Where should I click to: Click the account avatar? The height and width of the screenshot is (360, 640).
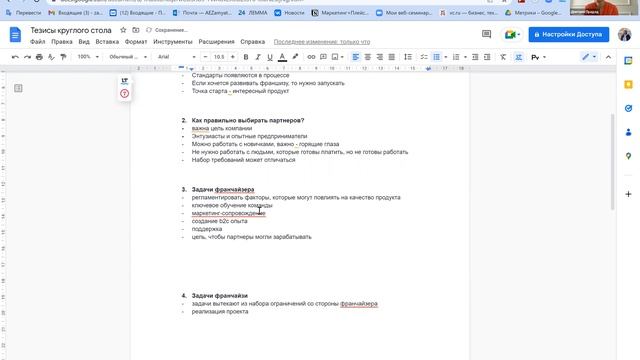[x=624, y=34]
